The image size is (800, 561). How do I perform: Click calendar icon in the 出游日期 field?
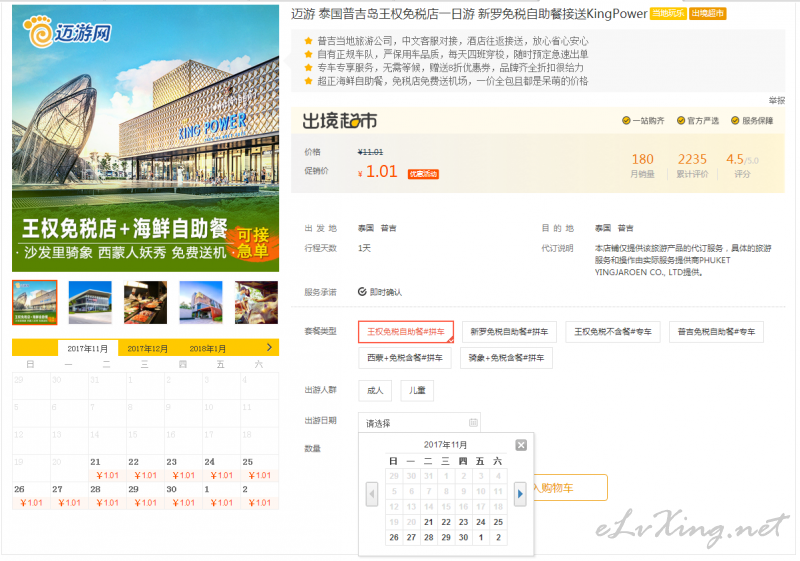click(473, 422)
